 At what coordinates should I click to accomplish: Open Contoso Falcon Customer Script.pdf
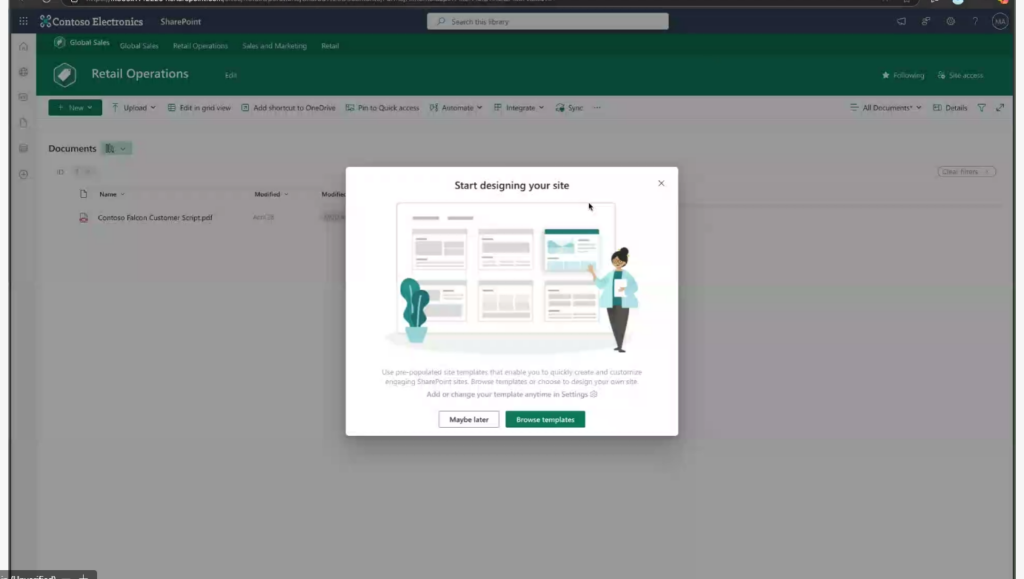click(155, 217)
